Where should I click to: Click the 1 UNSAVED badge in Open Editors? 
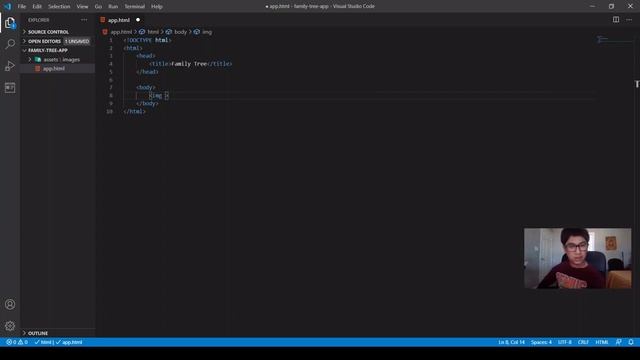pos(77,41)
